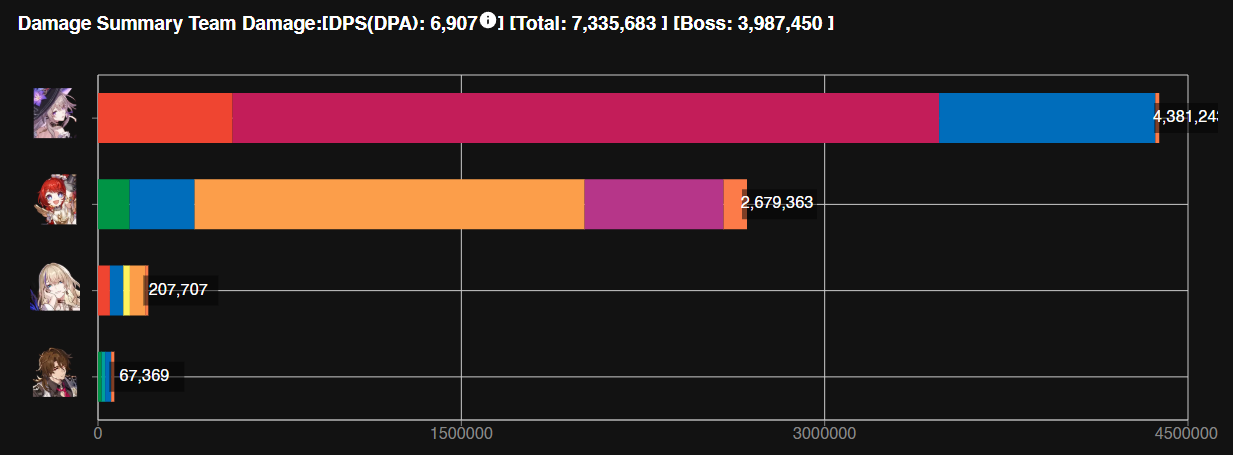The height and width of the screenshot is (455, 1233).
Task: Click the 207,707 damage label
Action: coord(178,290)
